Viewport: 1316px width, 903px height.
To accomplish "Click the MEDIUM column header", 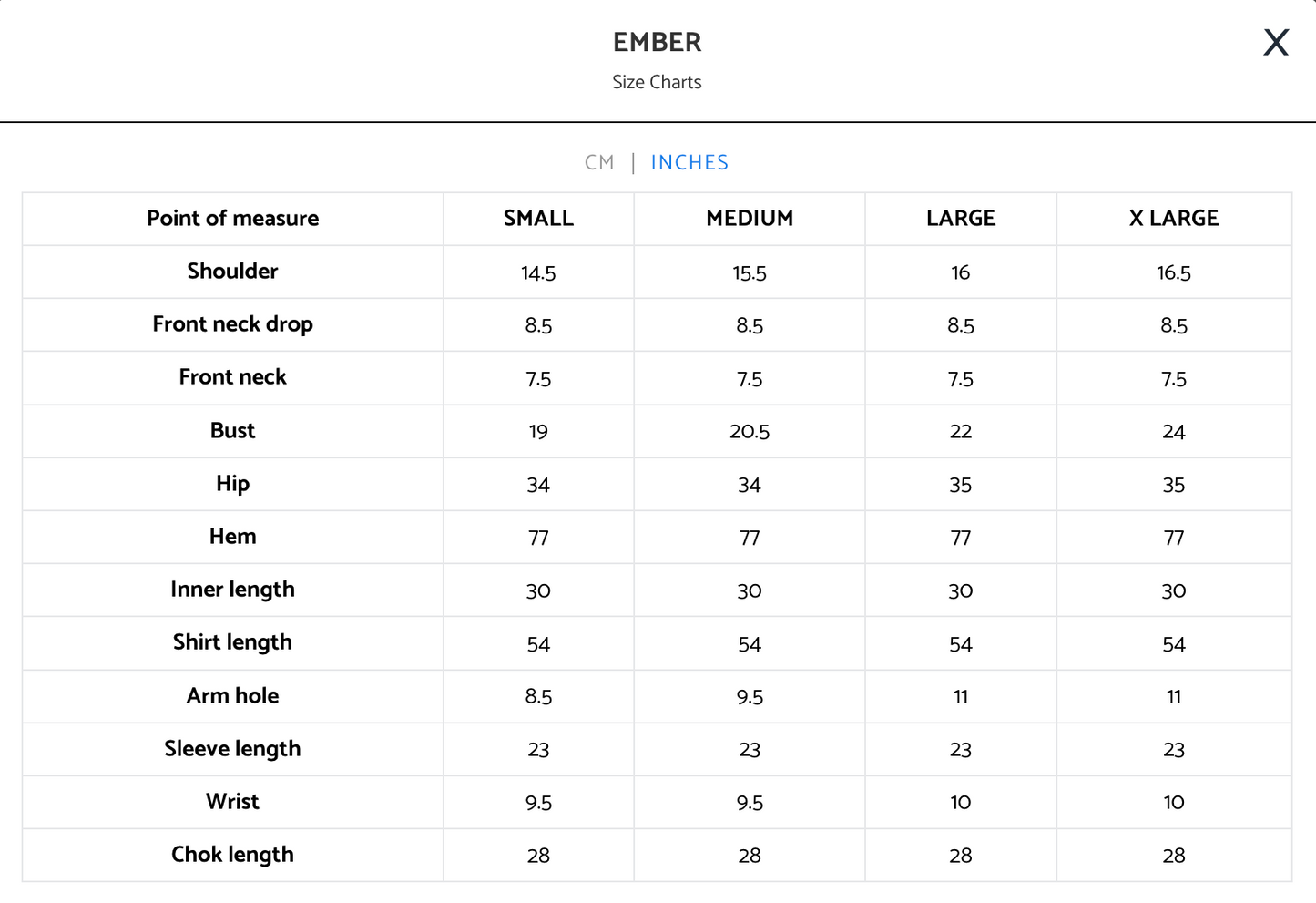I will click(750, 219).
